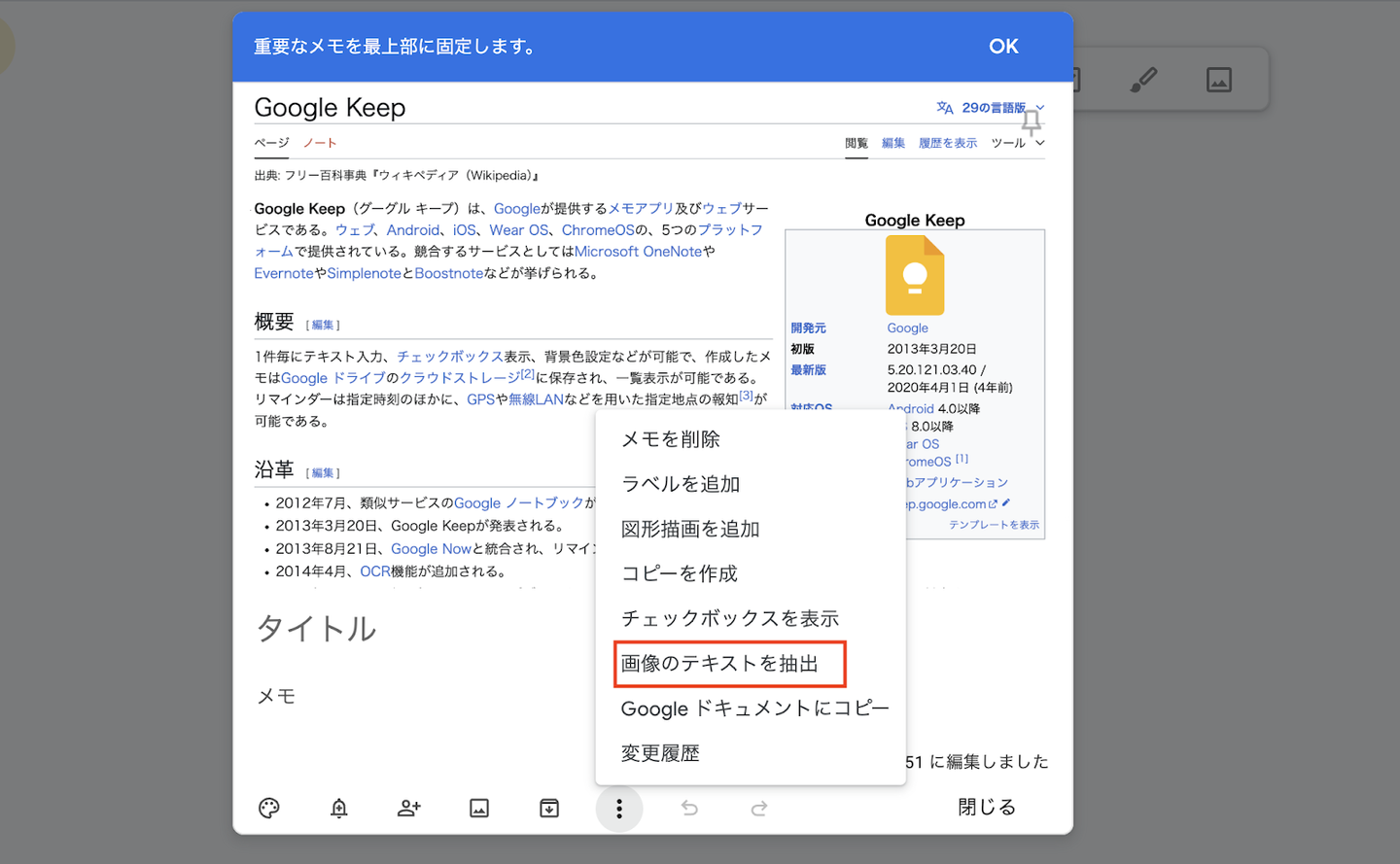Open 変更履歴 from the menu

pyautogui.click(x=751, y=753)
